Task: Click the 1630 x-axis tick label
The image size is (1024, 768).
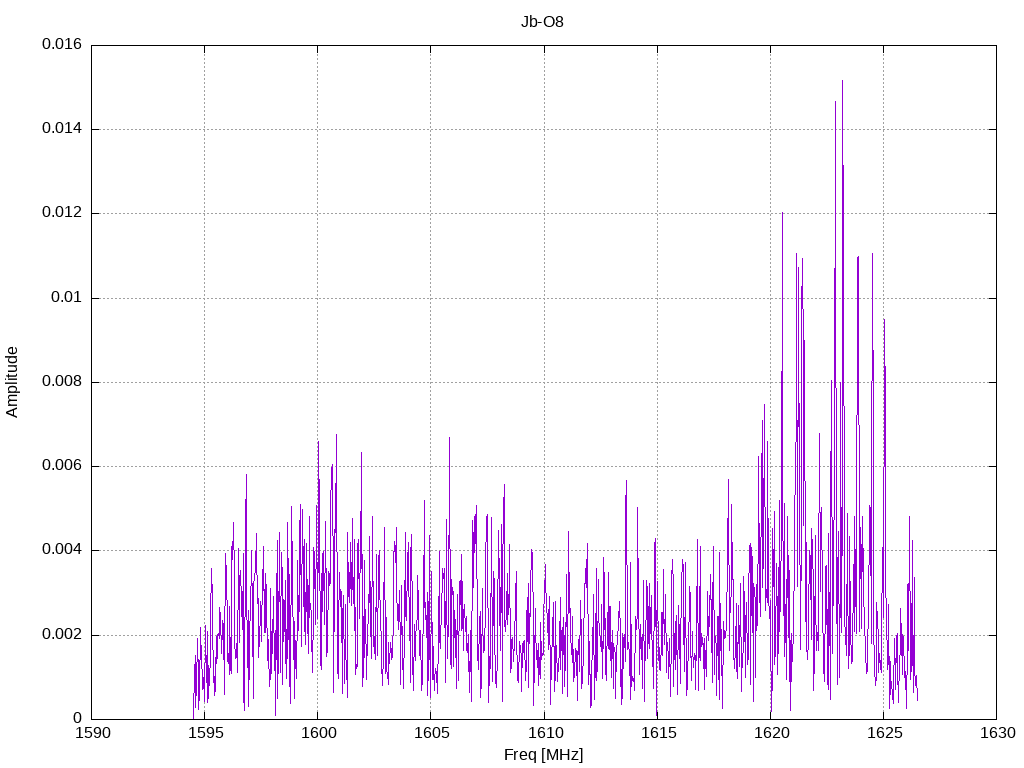Action: [998, 733]
